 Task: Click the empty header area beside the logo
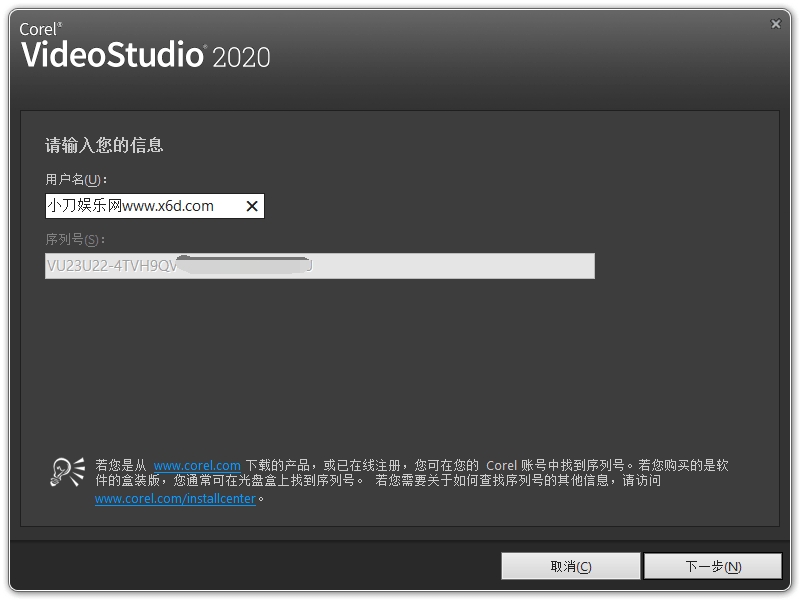(520, 55)
